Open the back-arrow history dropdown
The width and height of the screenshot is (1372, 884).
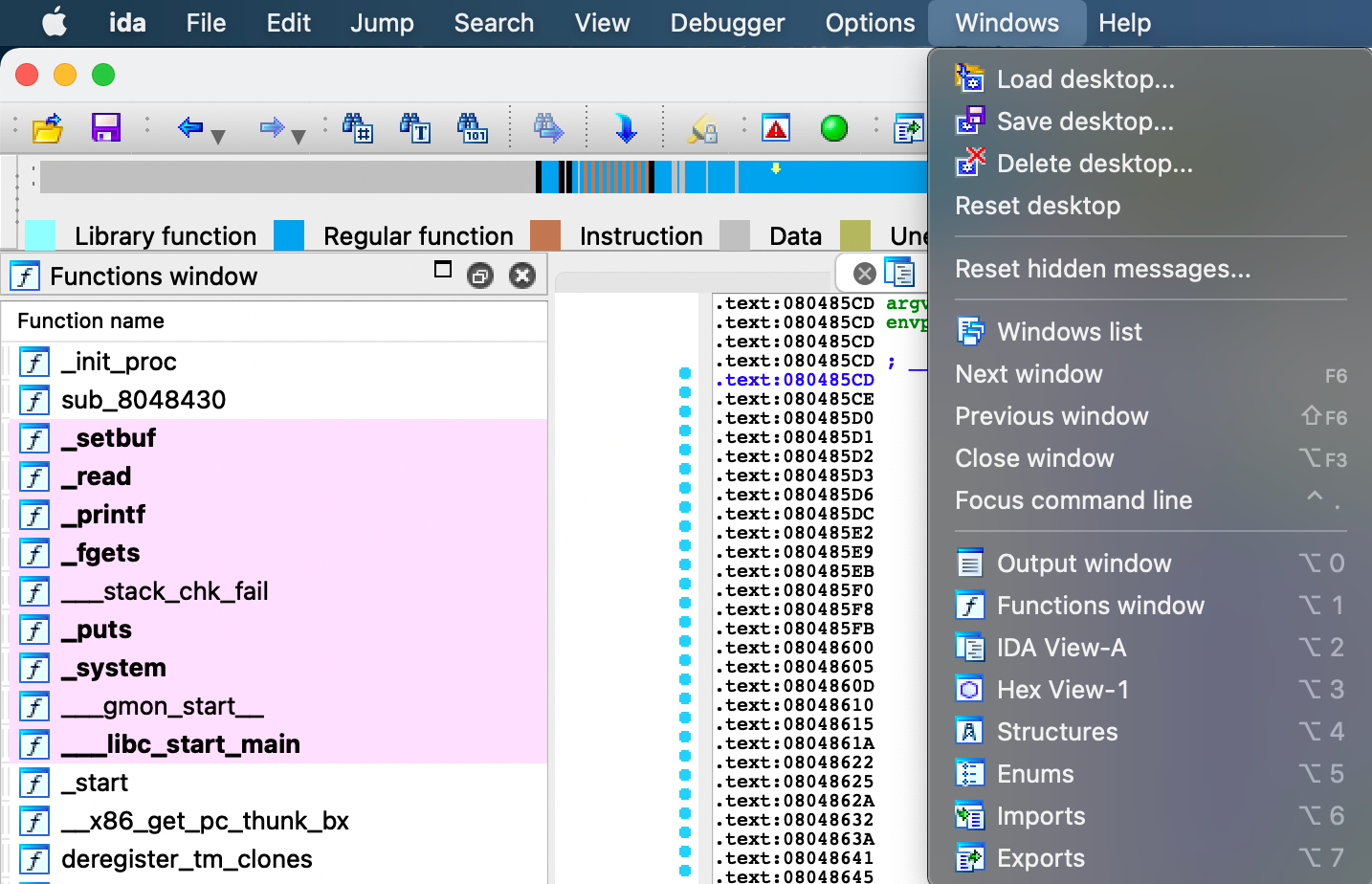(218, 137)
